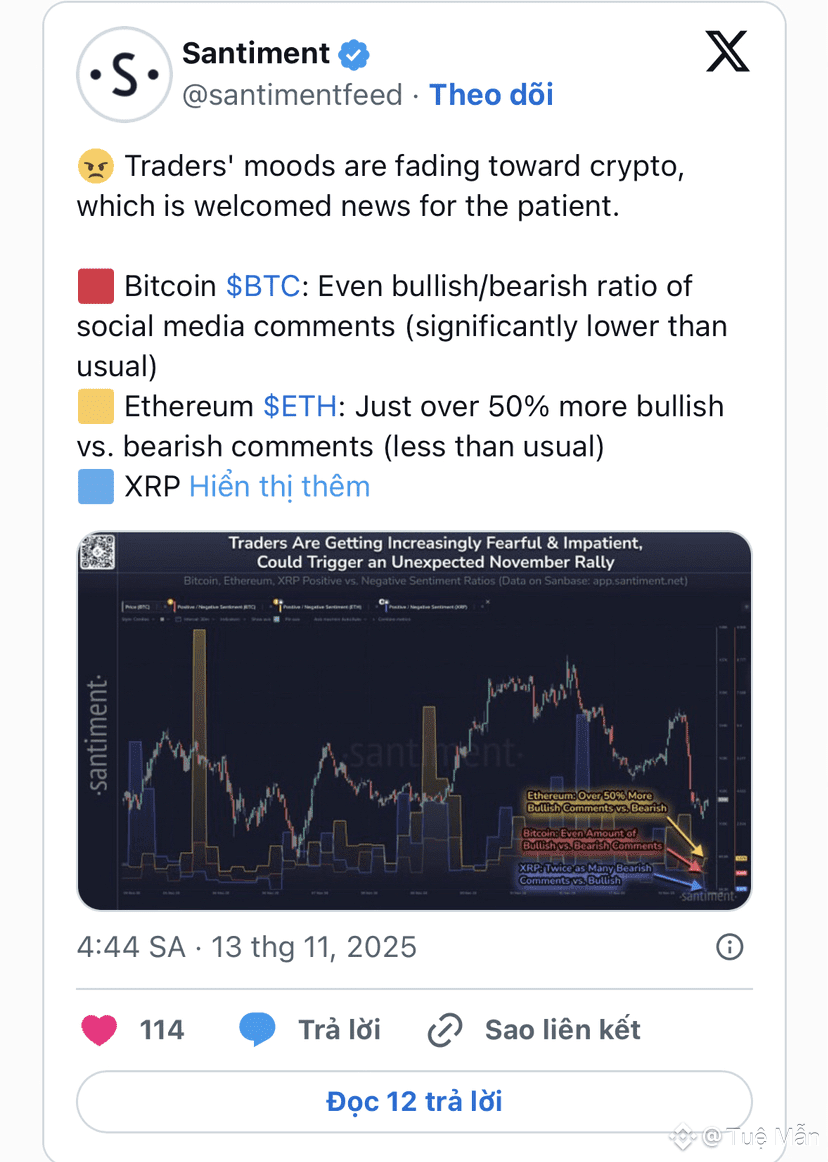Open the $ETH cashtag

(300, 406)
